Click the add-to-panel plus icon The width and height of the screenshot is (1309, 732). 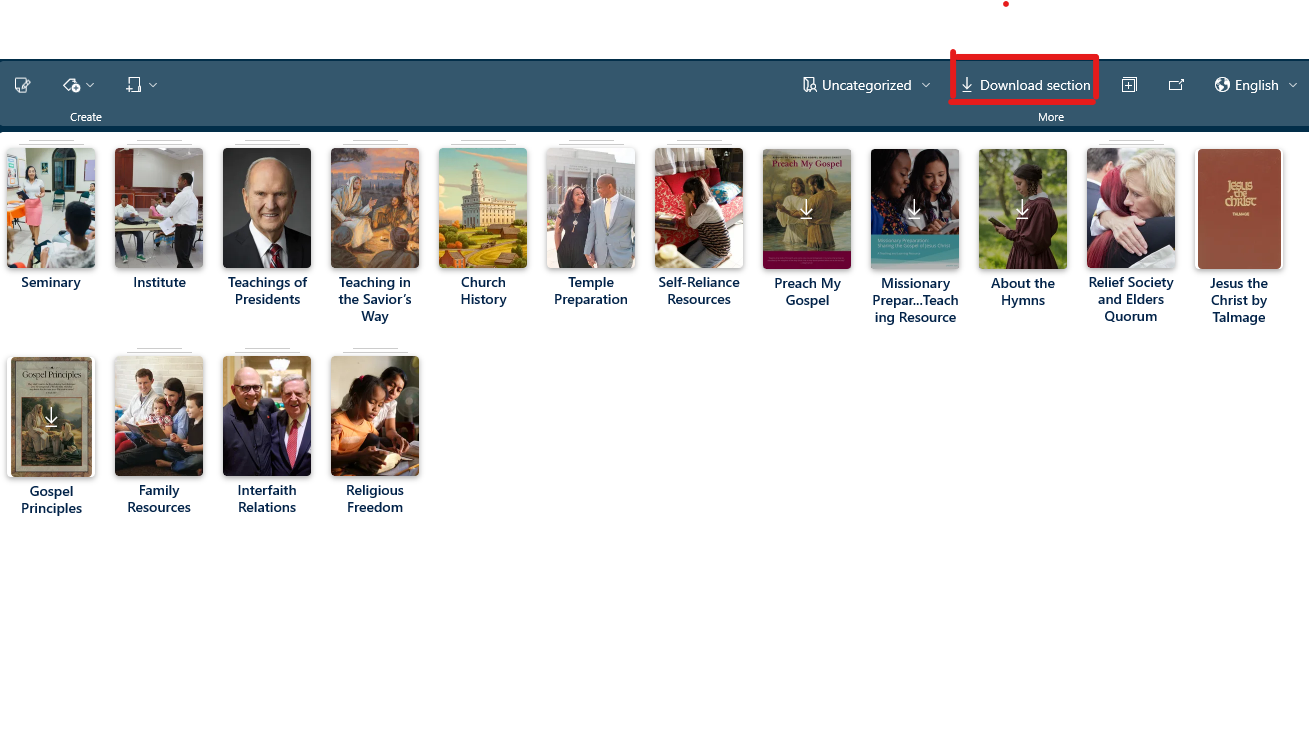point(1129,85)
